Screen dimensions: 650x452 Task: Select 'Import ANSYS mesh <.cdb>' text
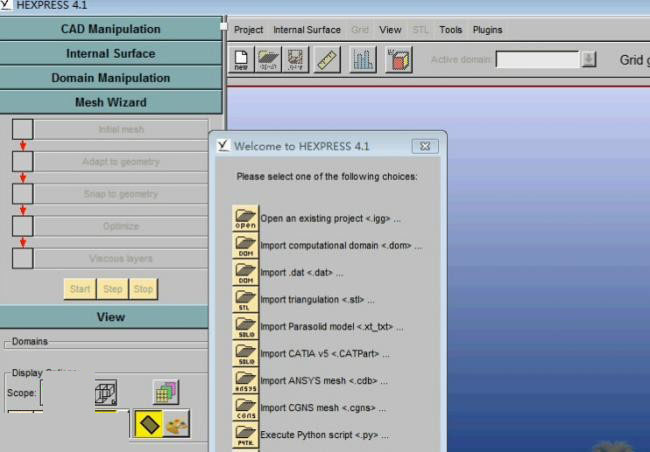click(x=324, y=381)
